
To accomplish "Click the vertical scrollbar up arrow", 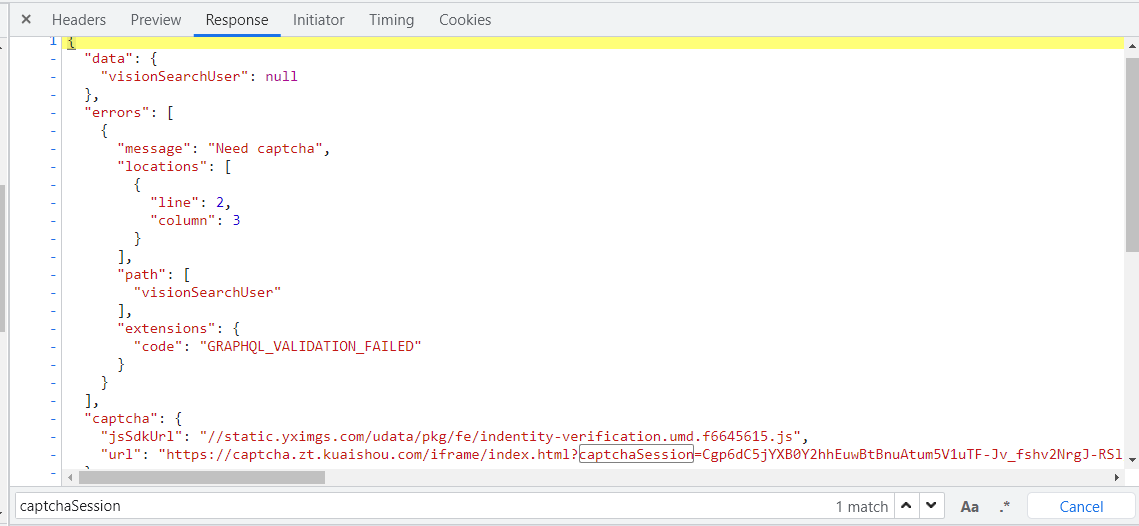I will 1132,44.
